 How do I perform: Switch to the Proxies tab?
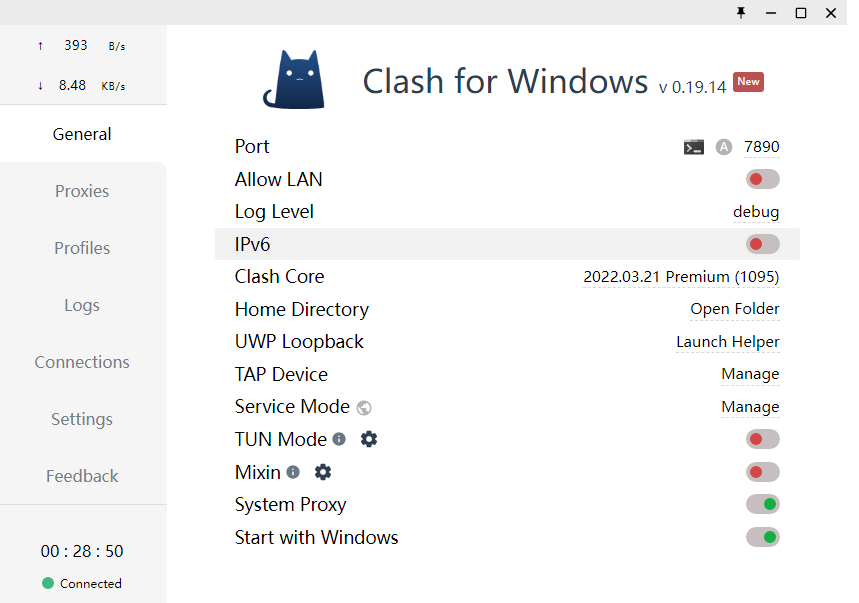(82, 191)
